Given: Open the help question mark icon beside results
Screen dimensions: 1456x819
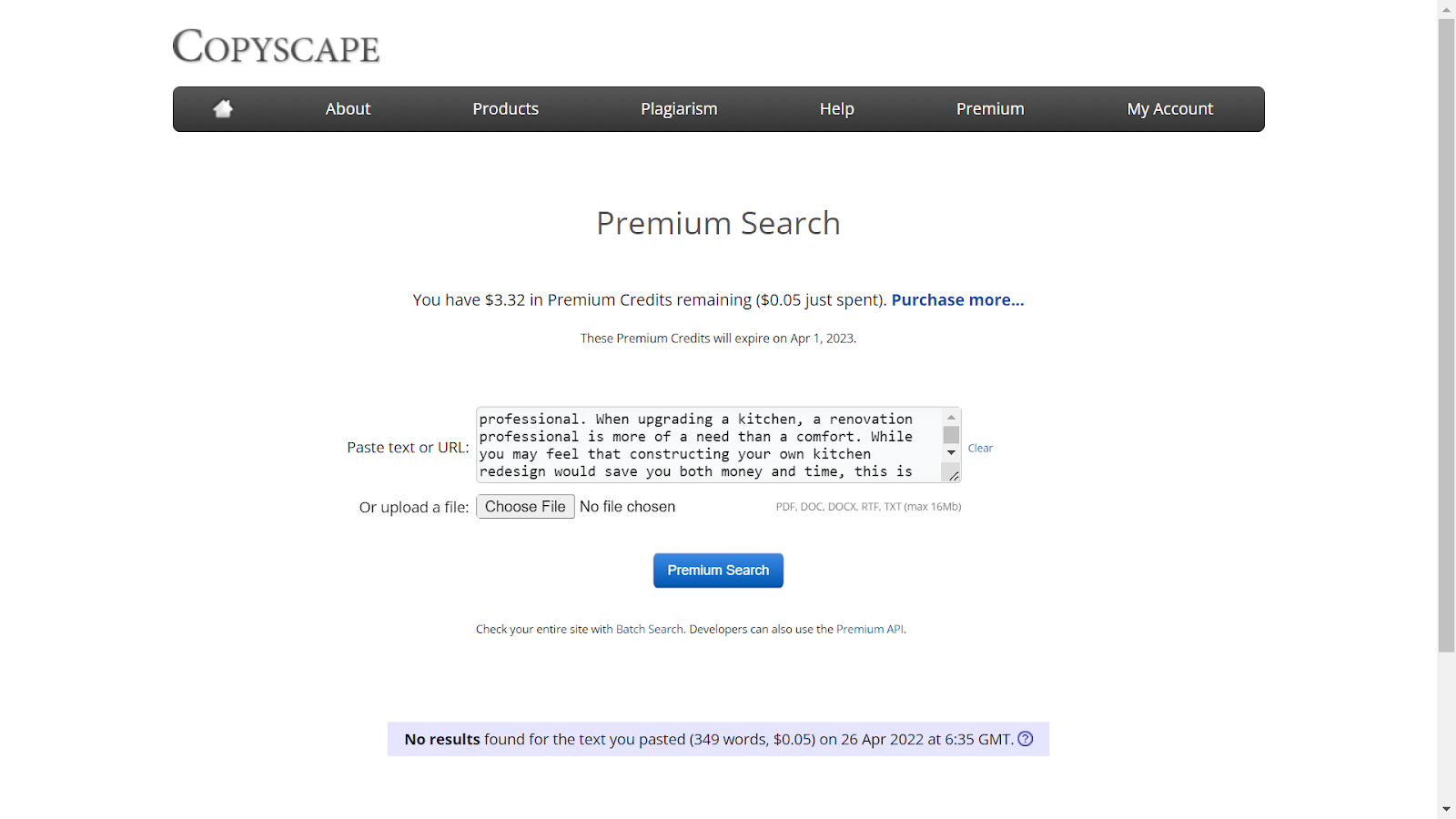Looking at the screenshot, I should click(x=1026, y=739).
